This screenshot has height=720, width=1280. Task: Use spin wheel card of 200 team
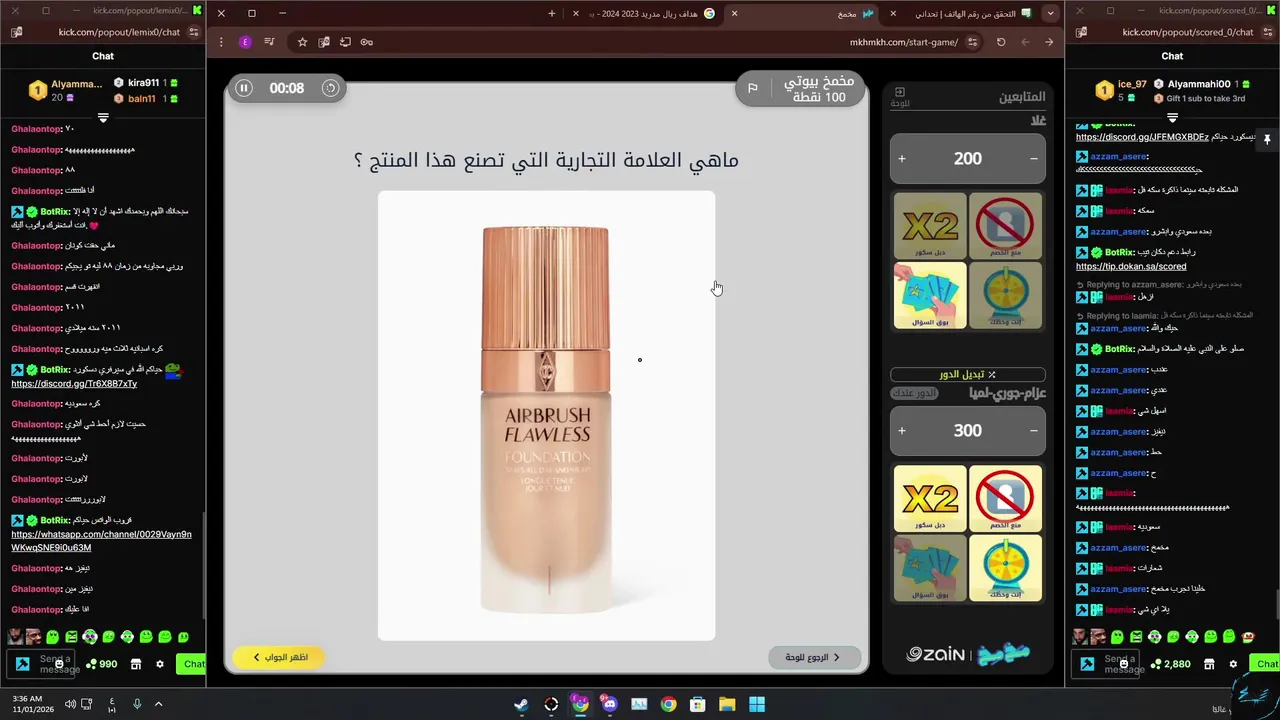(1005, 295)
